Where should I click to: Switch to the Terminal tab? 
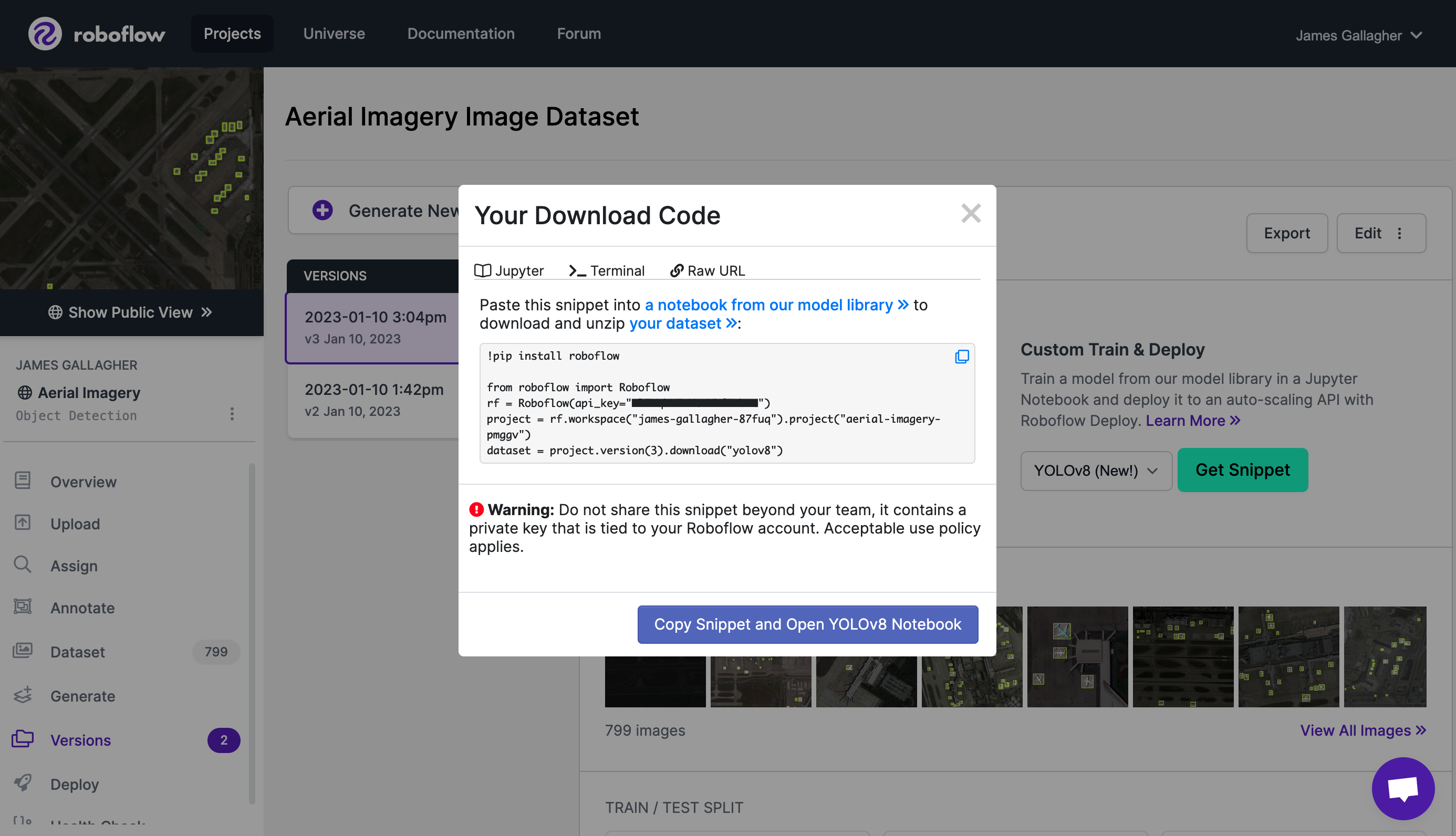tap(607, 270)
